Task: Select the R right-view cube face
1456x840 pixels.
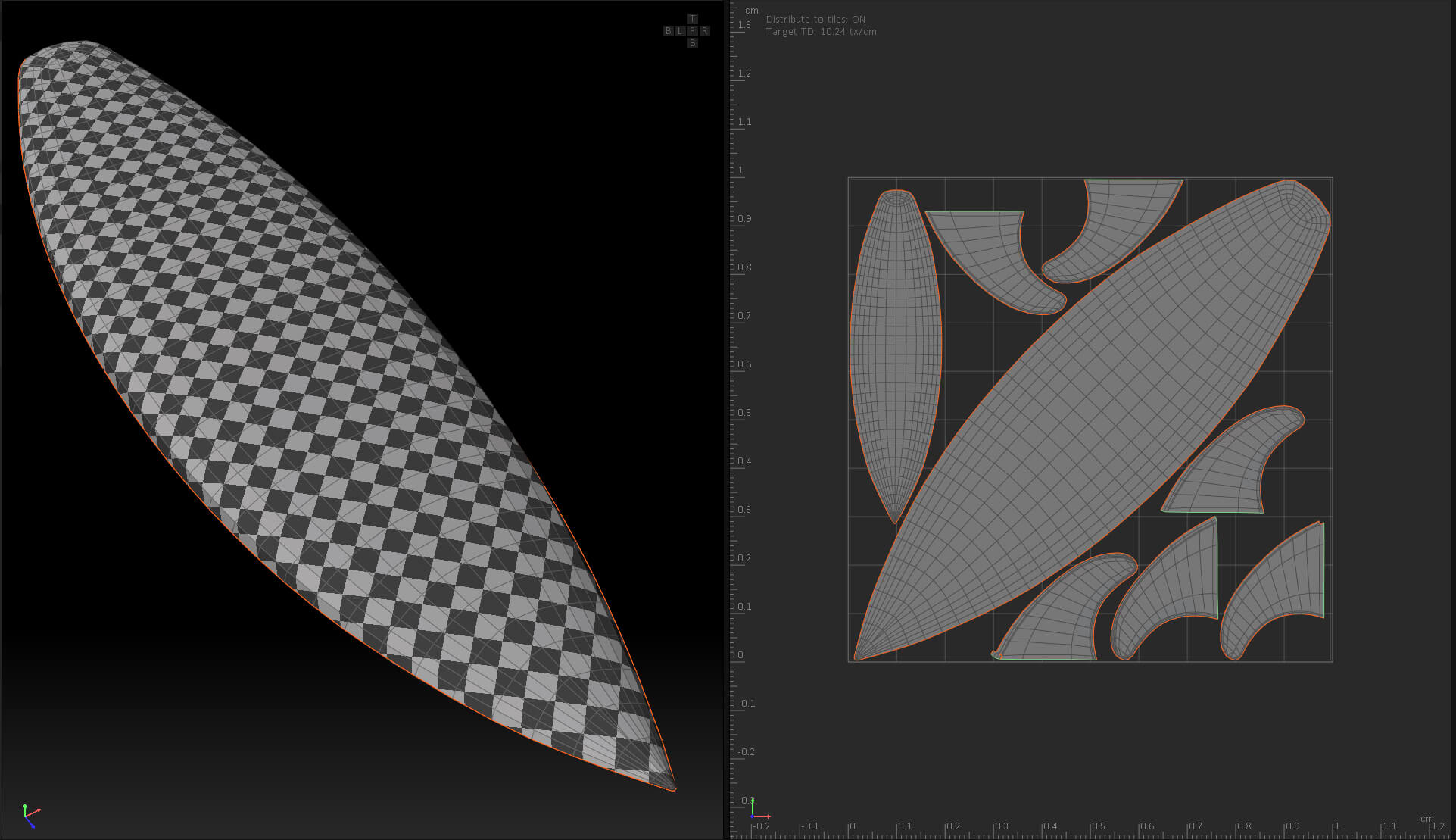Action: [704, 31]
